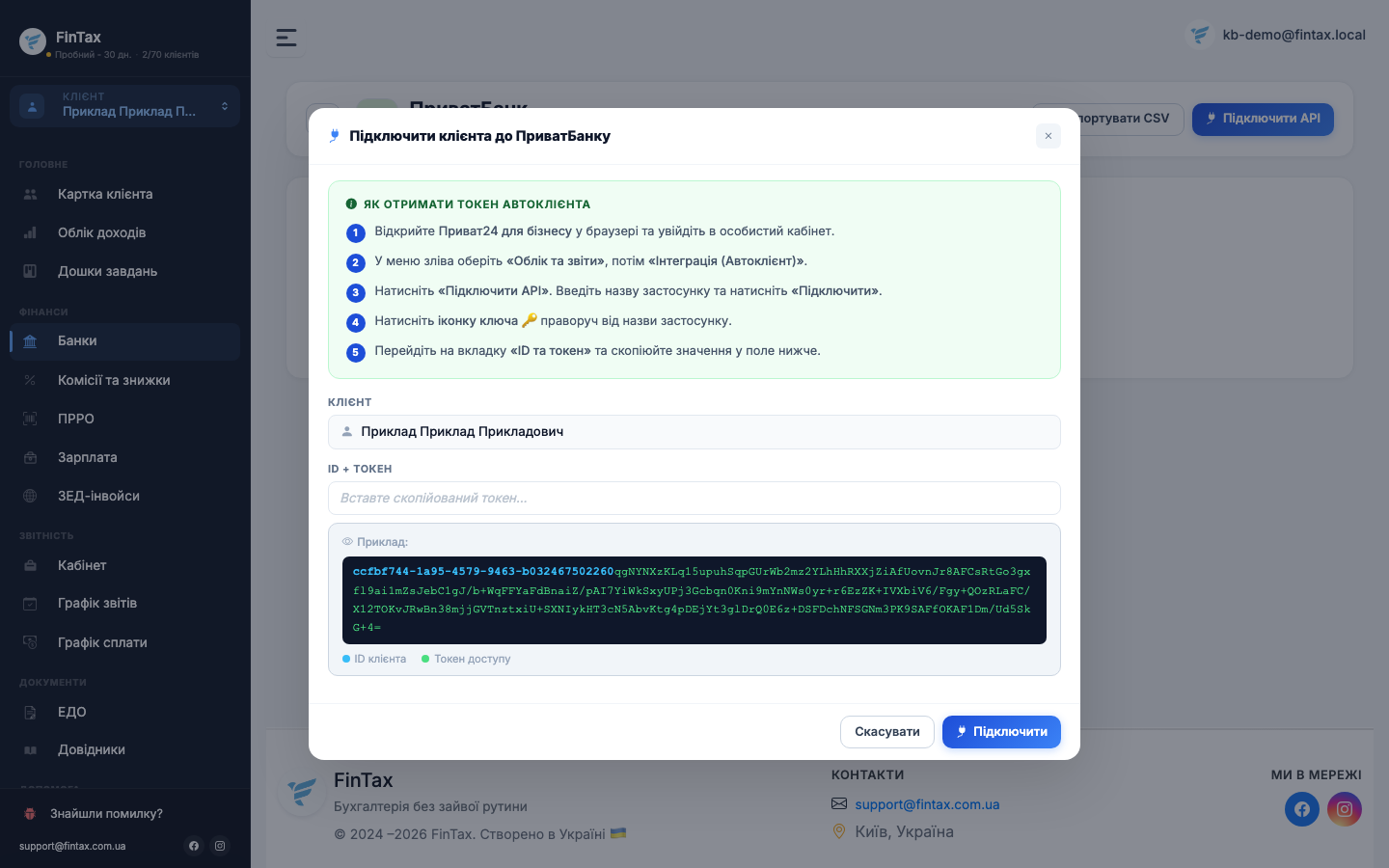Click the Комісії percent icon

(30, 380)
